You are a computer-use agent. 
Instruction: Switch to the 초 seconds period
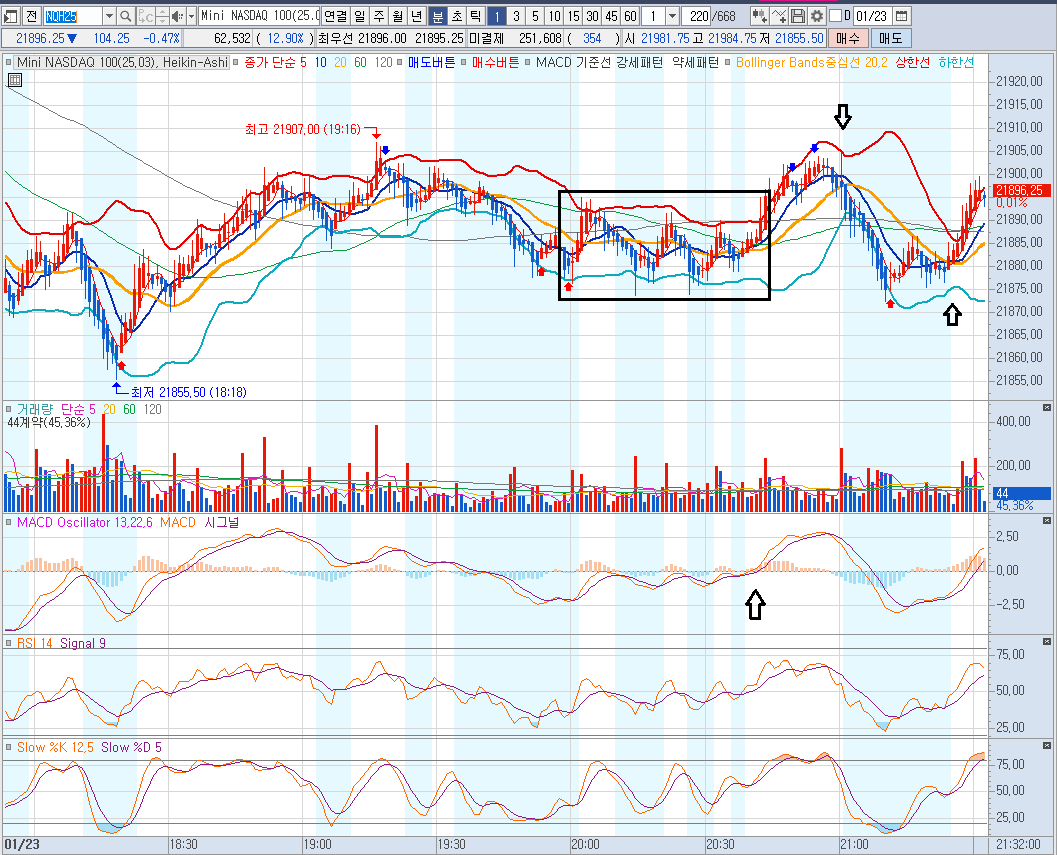457,16
